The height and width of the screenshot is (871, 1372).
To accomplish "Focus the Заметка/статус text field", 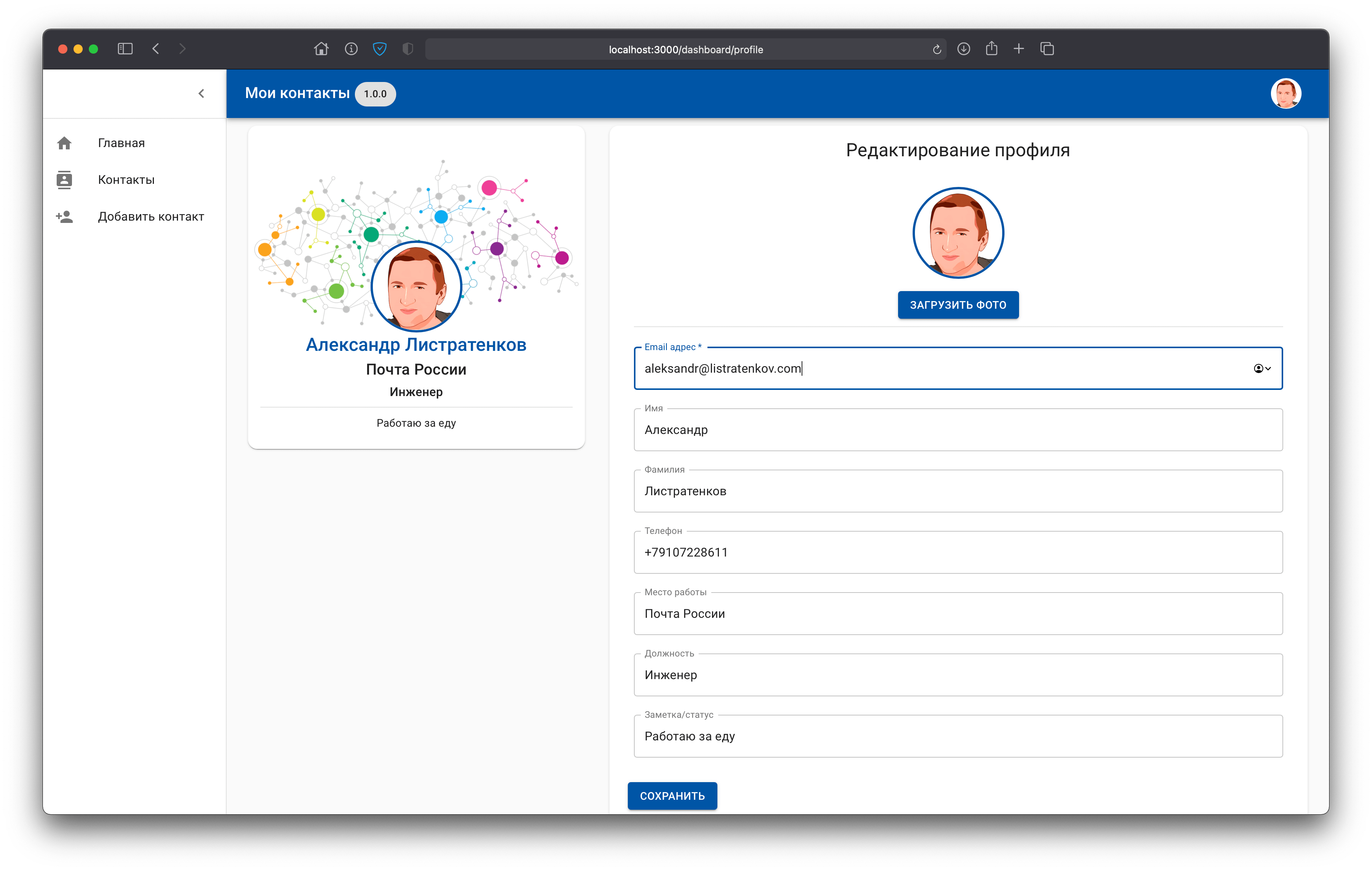I will tap(957, 736).
